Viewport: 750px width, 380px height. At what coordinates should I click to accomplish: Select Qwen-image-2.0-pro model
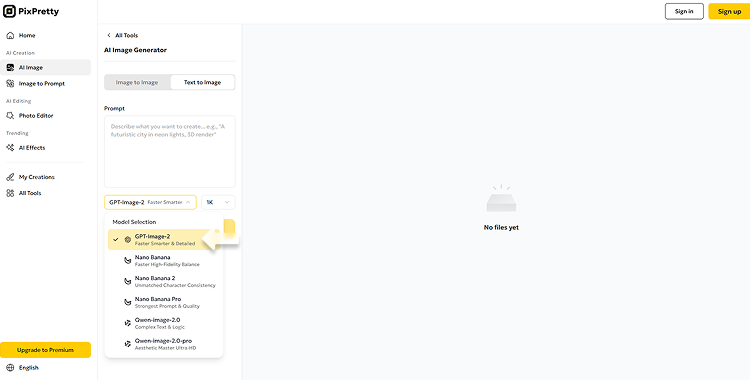click(164, 344)
